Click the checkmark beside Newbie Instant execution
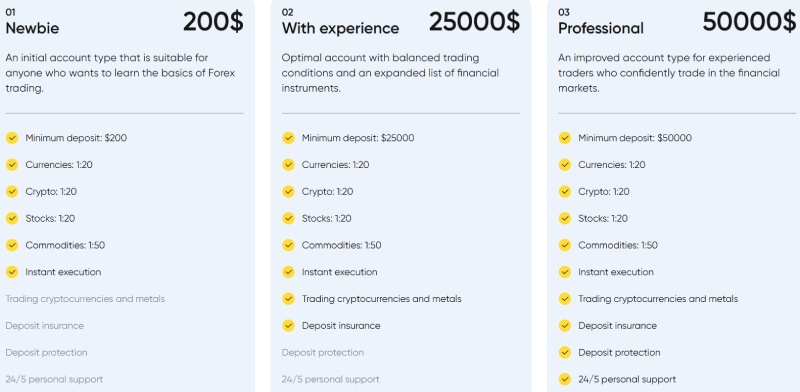This screenshot has width=800, height=392. coord(12,272)
